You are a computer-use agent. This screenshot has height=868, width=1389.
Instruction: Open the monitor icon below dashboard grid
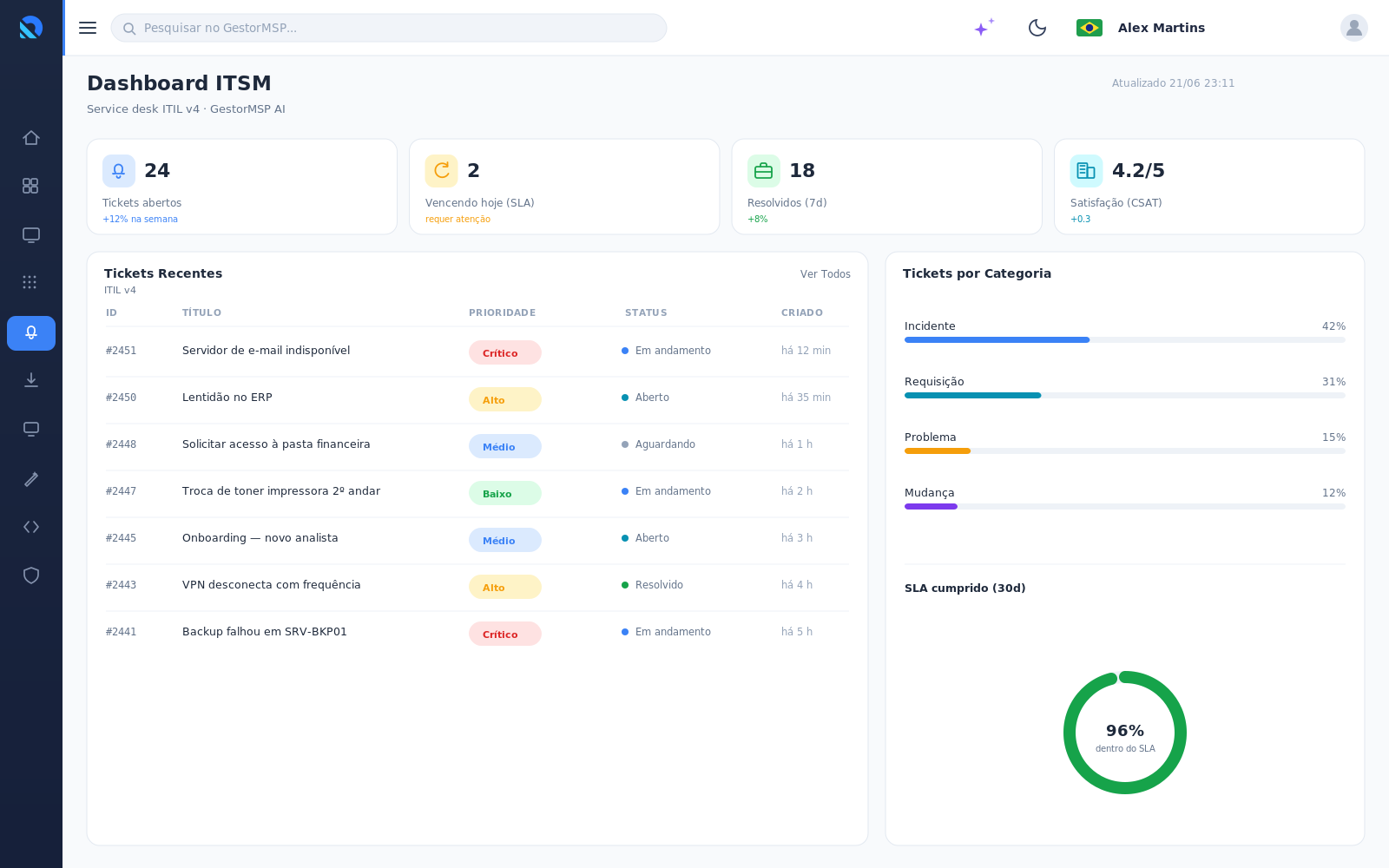point(31,234)
